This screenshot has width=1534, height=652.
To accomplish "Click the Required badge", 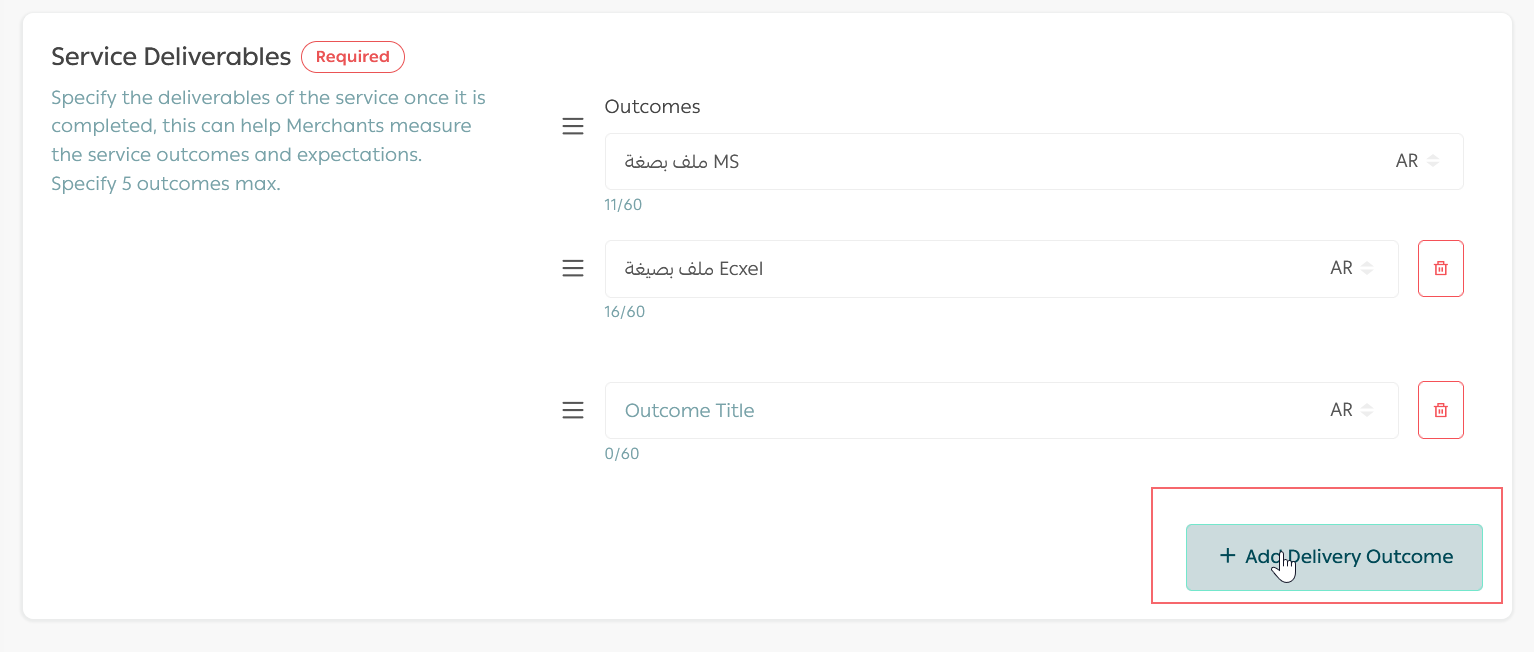I will pos(352,57).
